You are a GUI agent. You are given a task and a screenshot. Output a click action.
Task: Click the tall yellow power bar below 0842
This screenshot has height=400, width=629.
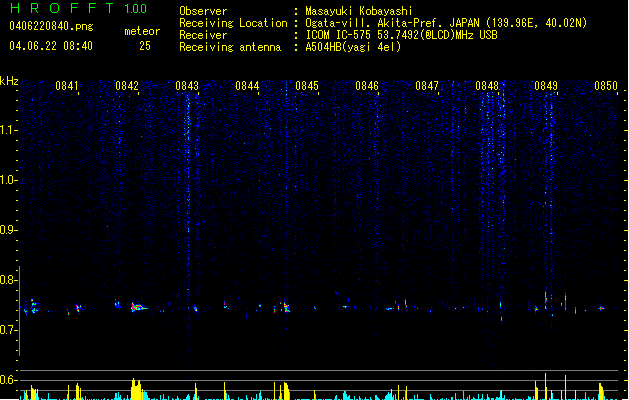[x=136, y=389]
